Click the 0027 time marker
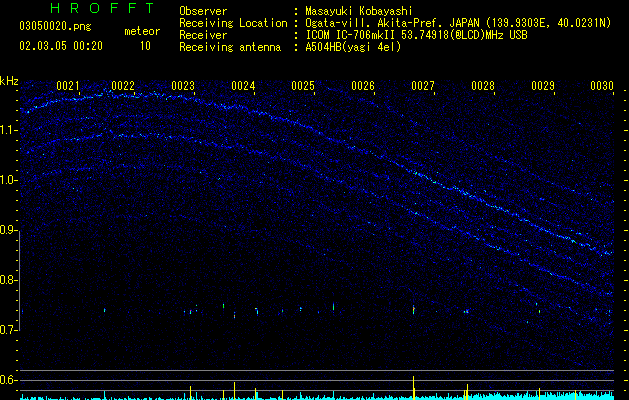Screen dimensions: 629x400 [423, 86]
